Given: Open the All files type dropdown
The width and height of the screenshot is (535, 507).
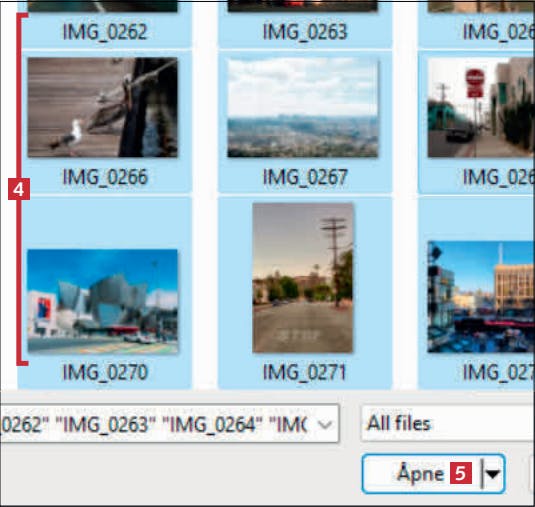Looking at the screenshot, I should 448,423.
